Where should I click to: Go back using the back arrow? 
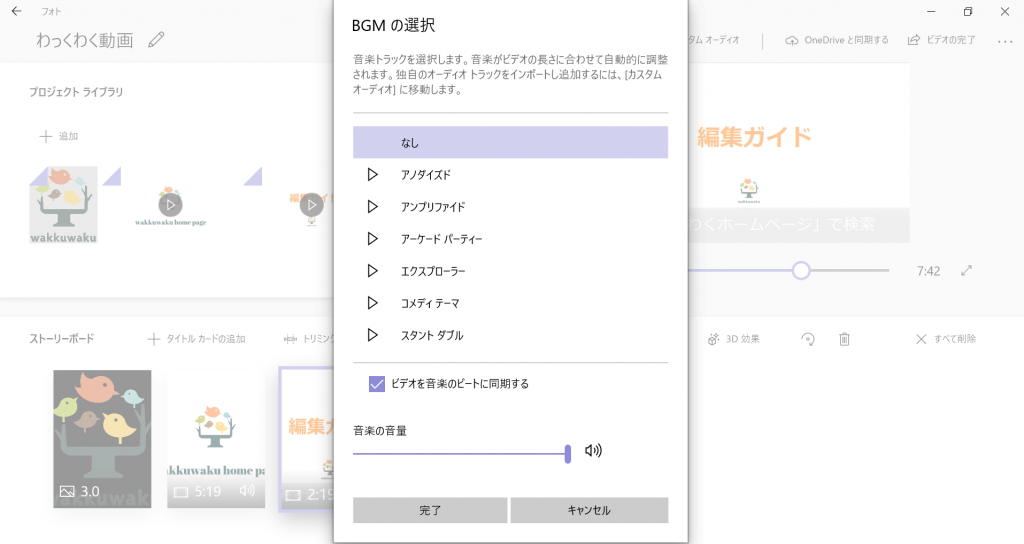point(16,12)
